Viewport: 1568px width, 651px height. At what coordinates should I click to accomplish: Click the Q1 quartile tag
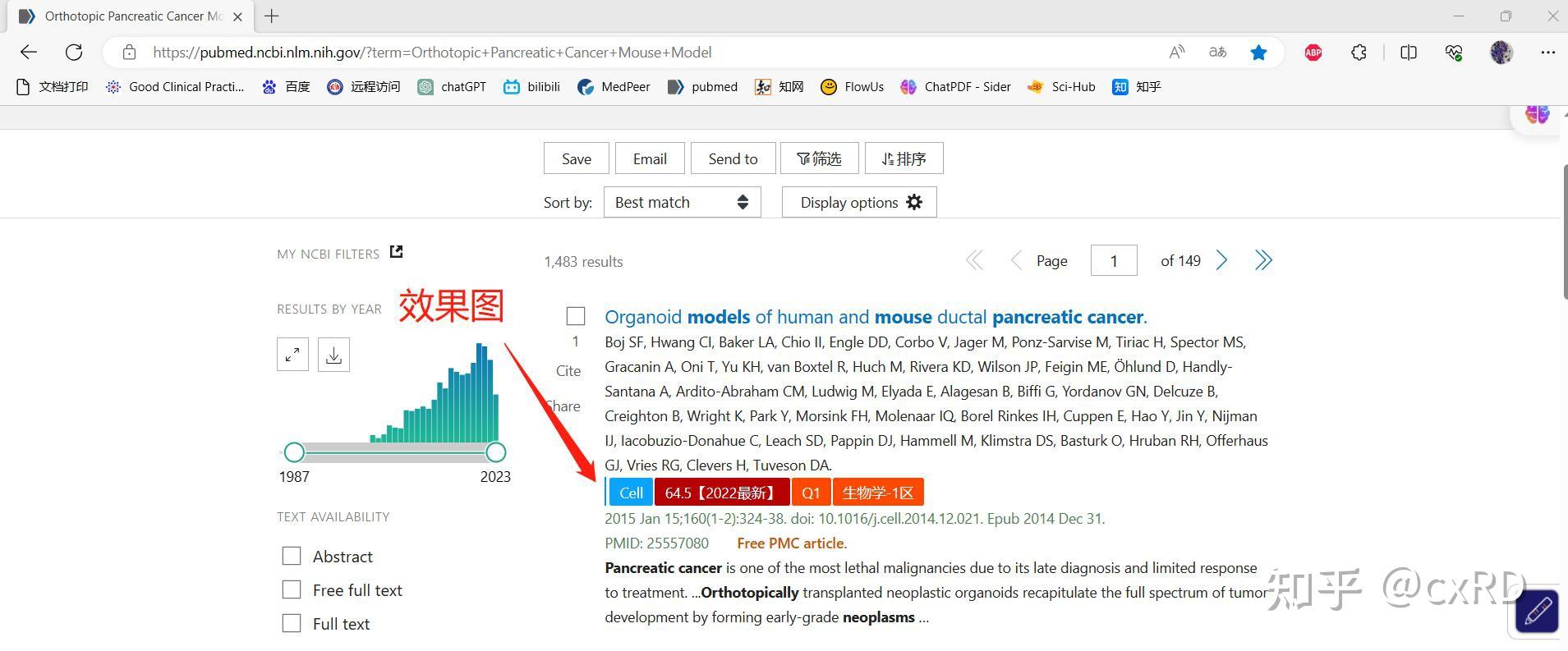pyautogui.click(x=811, y=493)
